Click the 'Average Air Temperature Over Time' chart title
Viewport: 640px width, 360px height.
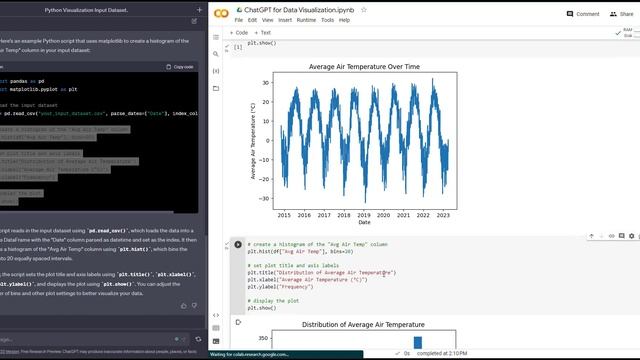point(364,67)
